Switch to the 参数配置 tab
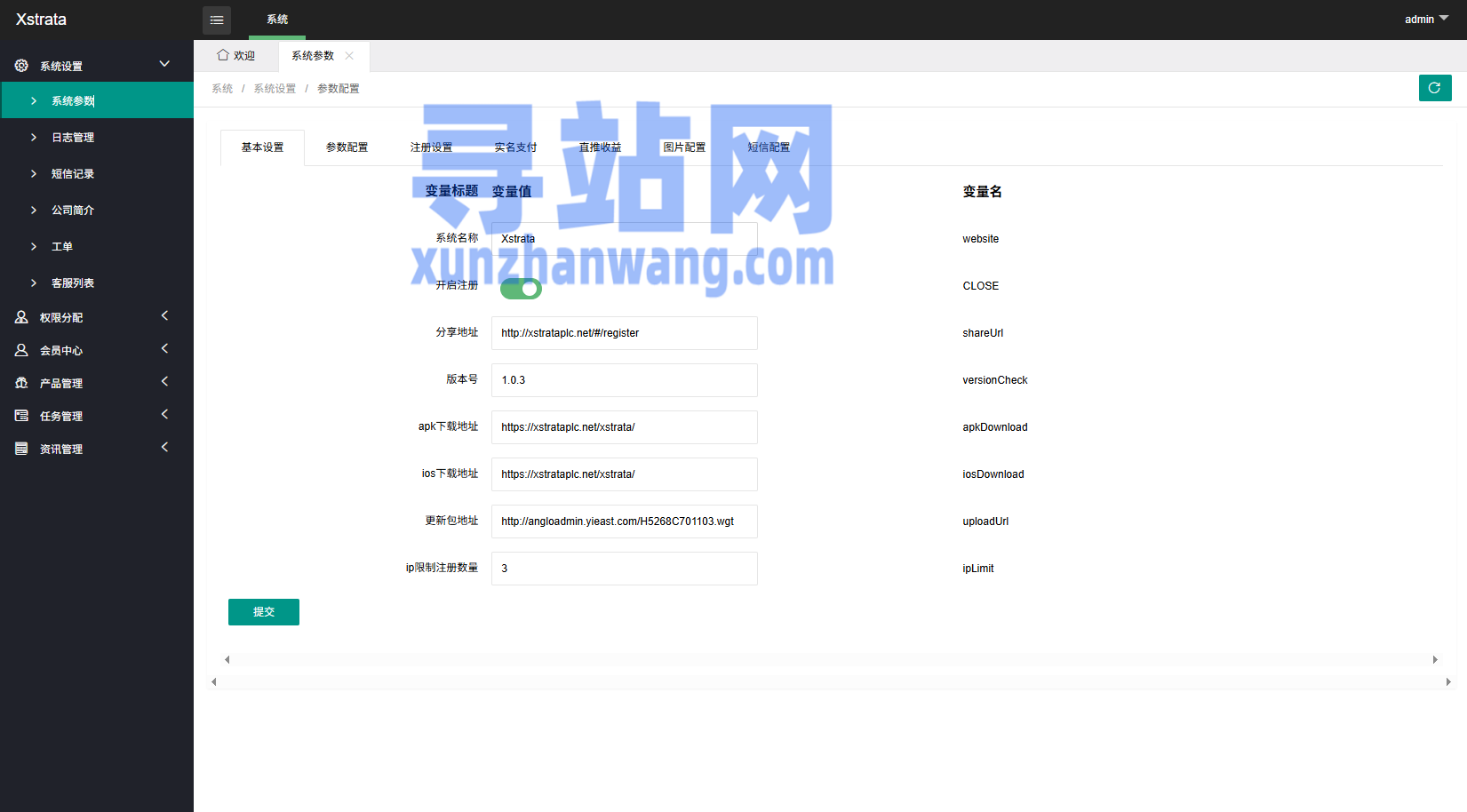This screenshot has height=812, width=1467. (x=347, y=147)
